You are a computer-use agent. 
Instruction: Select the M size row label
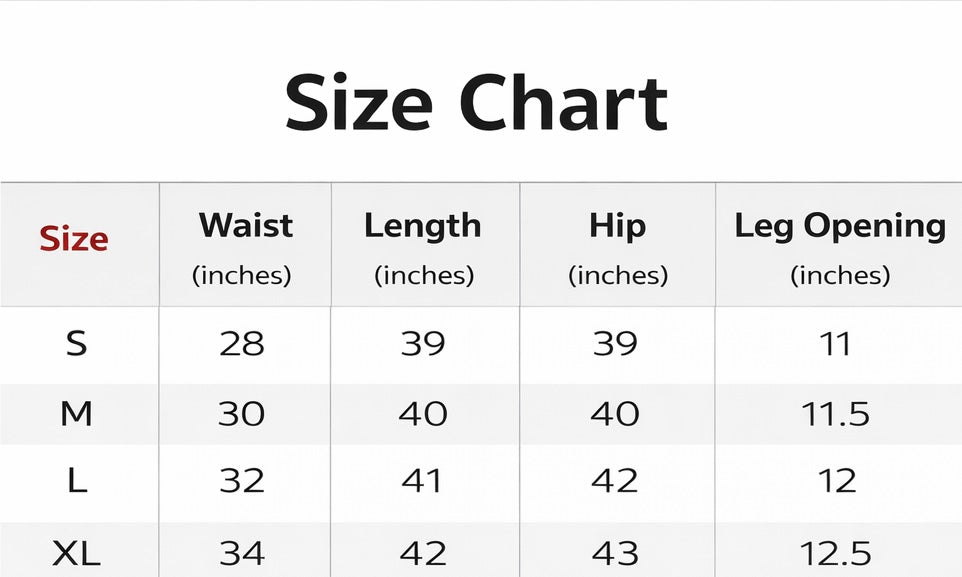click(76, 413)
